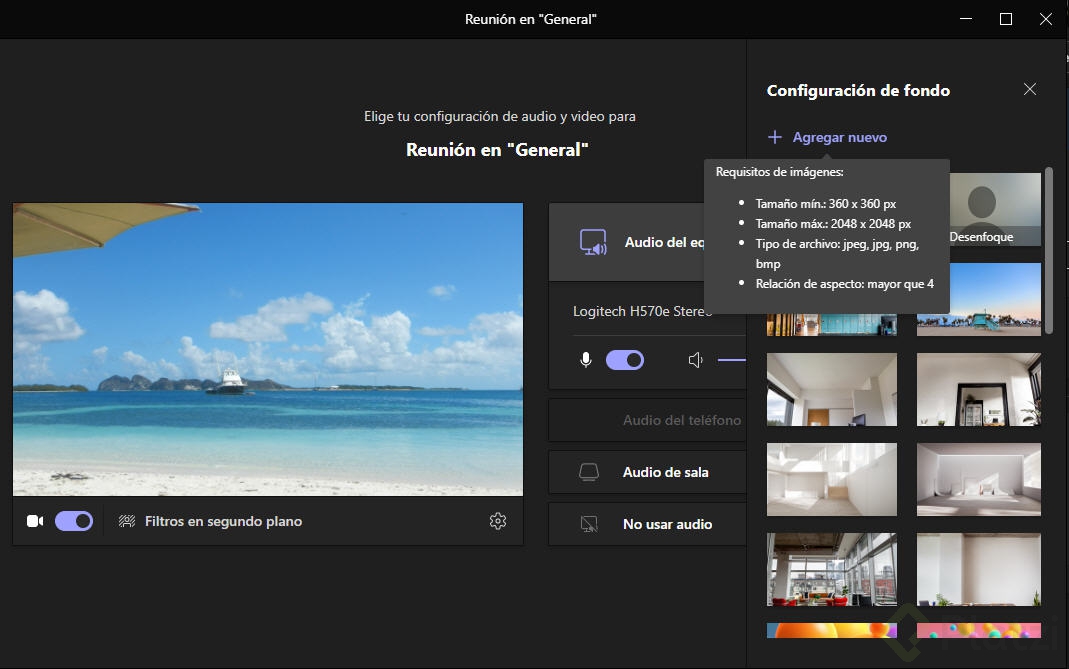The image size is (1069, 669).
Task: Open device settings gear icon
Action: (498, 521)
